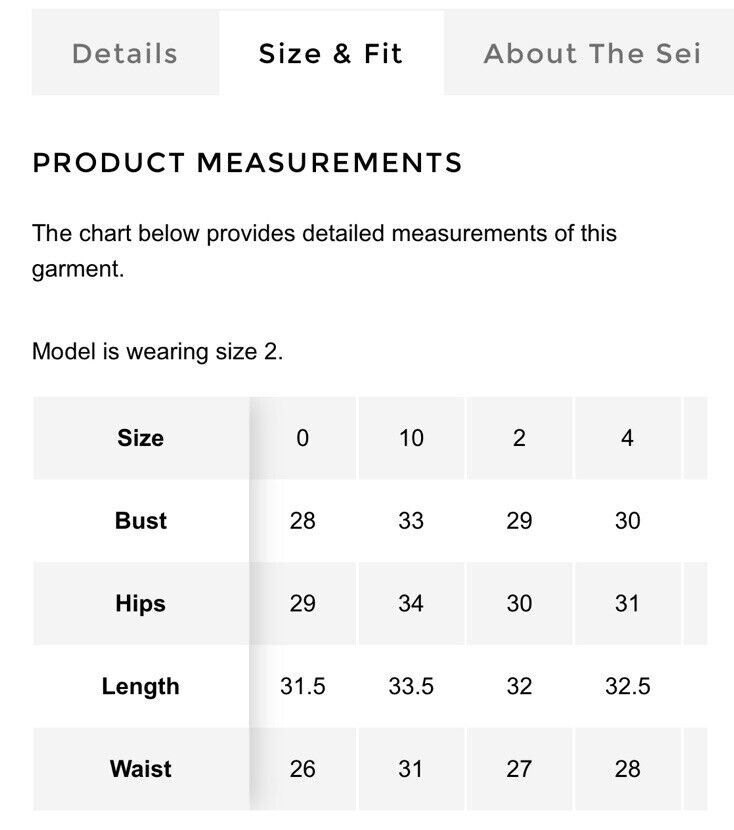Select size 4 column header
This screenshot has height=830, width=734.
628,438
